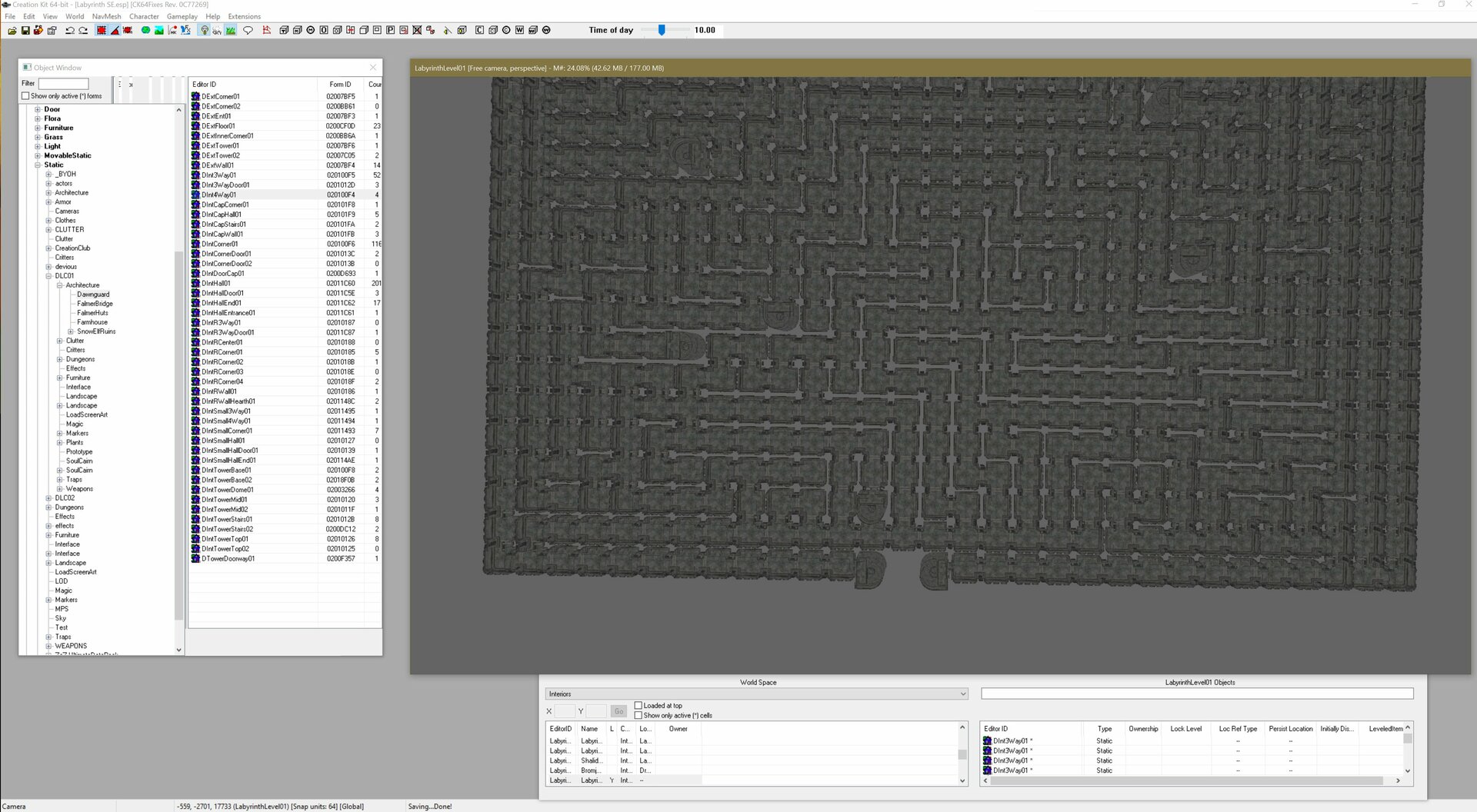
Task: Click the Redo arrow icon
Action: tap(83, 30)
